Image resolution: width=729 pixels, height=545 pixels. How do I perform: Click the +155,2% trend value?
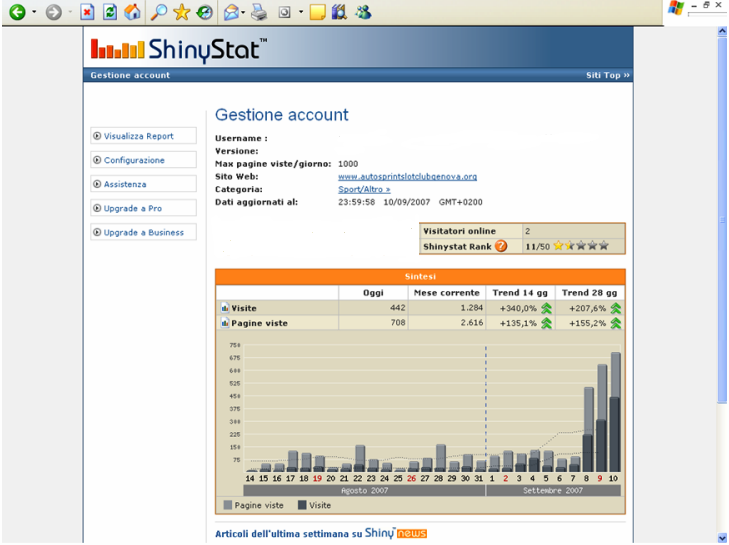click(x=587, y=323)
